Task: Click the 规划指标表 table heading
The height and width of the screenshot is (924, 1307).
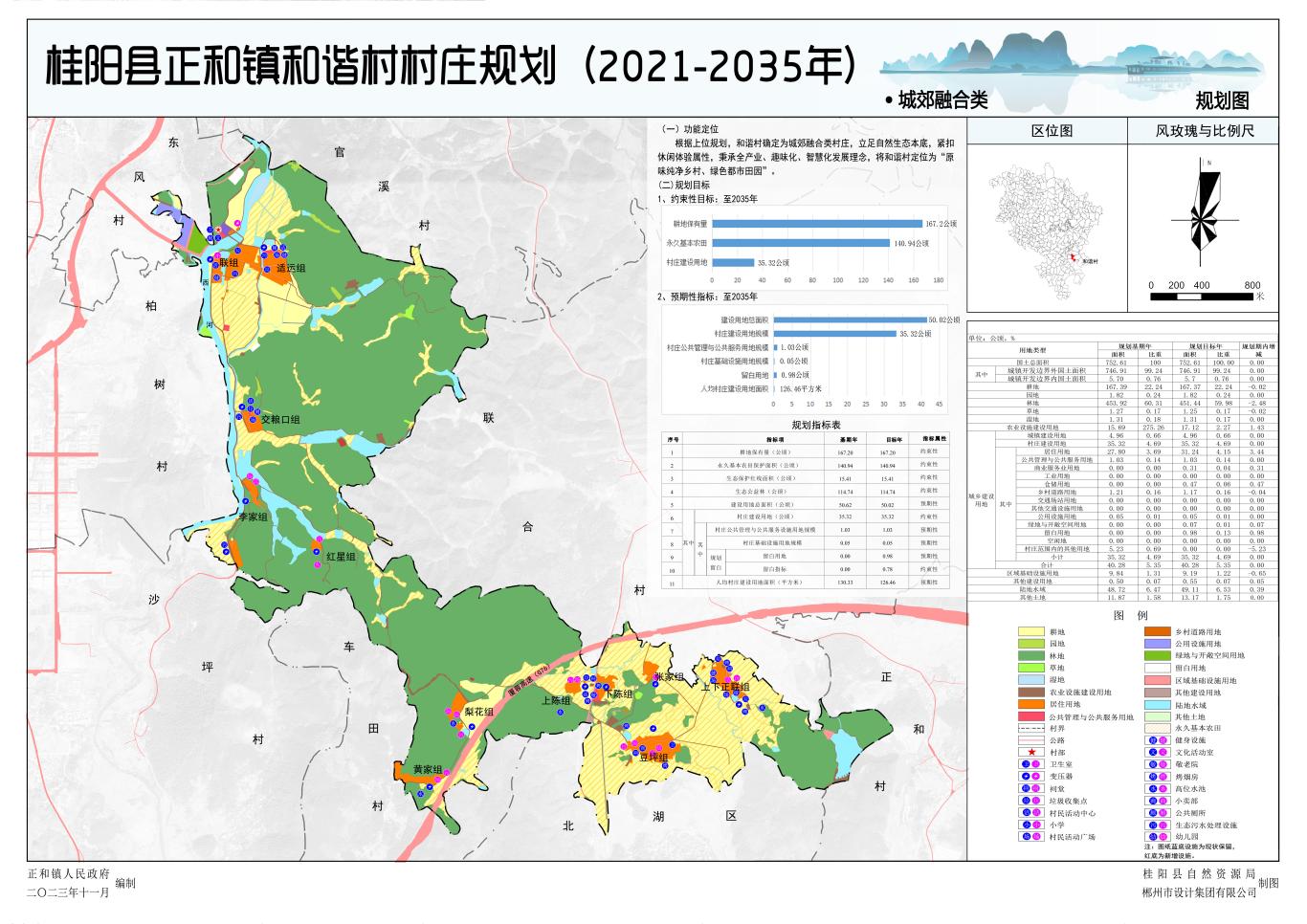Action: click(816, 425)
